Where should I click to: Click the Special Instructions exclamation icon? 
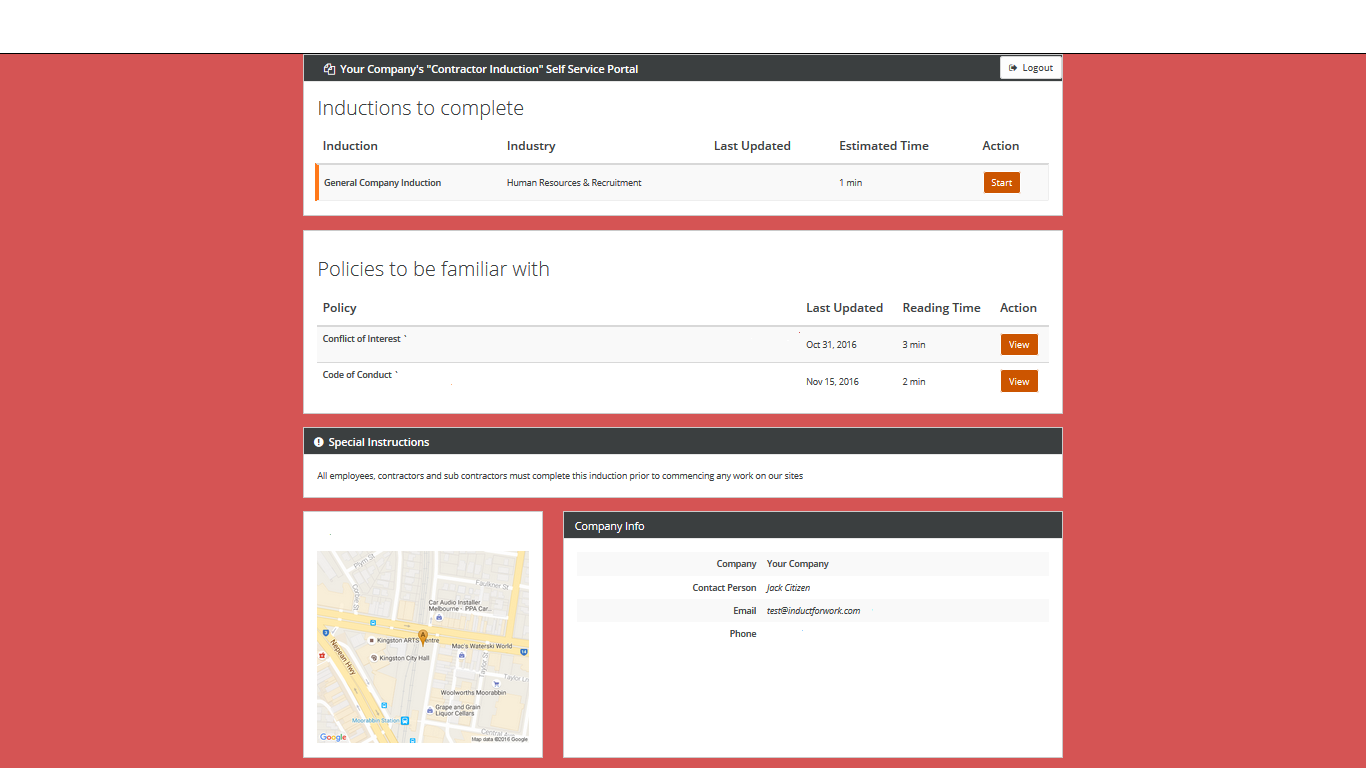click(x=319, y=442)
